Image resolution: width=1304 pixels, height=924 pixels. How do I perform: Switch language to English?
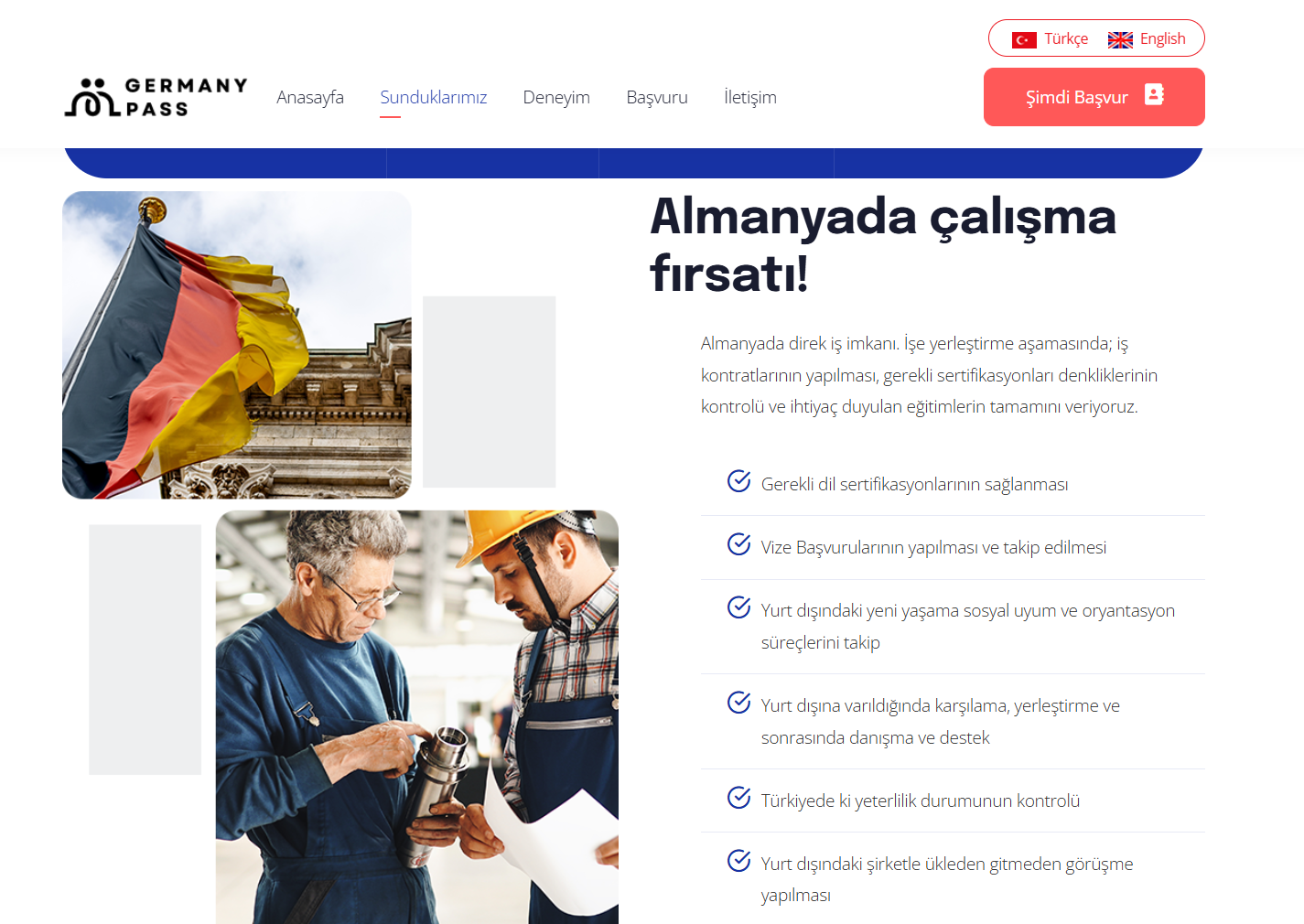pos(1147,38)
